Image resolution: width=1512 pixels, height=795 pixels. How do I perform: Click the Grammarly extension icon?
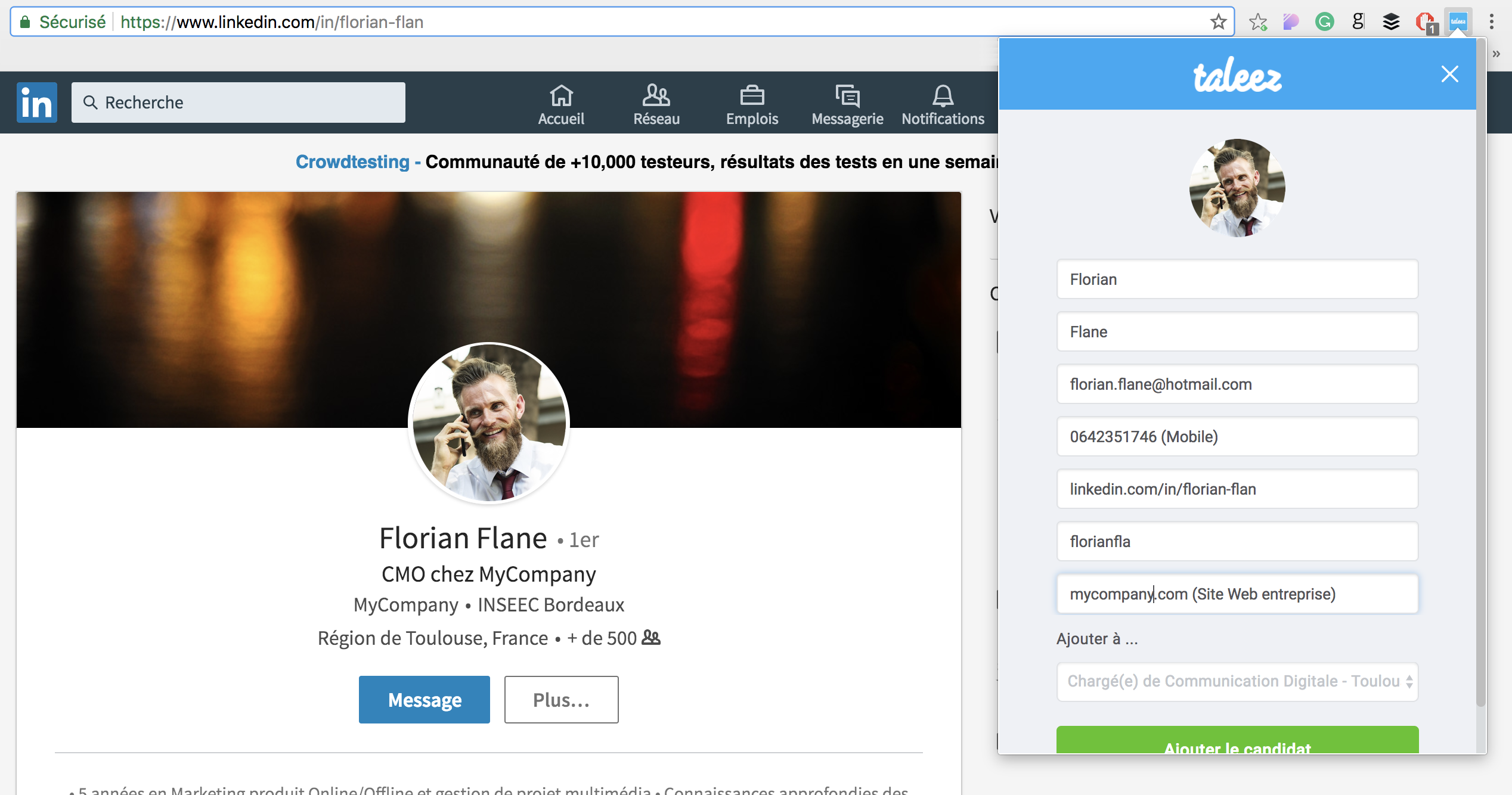click(x=1324, y=22)
